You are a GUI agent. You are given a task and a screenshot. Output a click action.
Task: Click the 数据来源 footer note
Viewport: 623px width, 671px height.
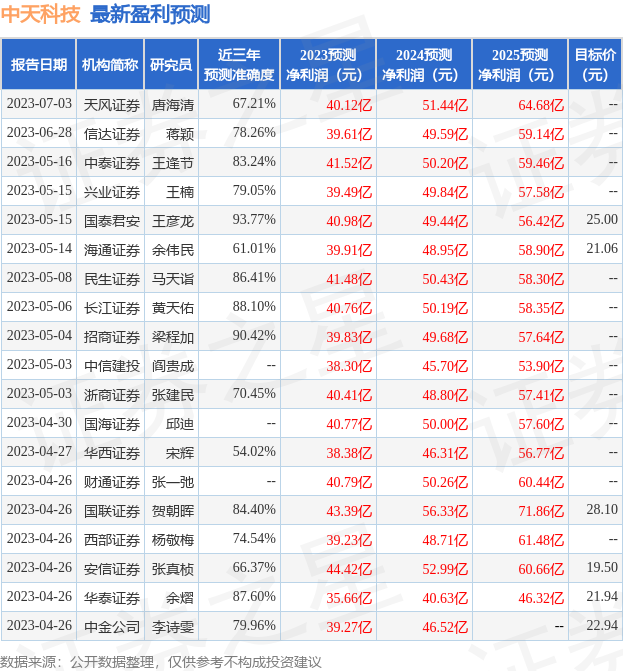click(160, 662)
